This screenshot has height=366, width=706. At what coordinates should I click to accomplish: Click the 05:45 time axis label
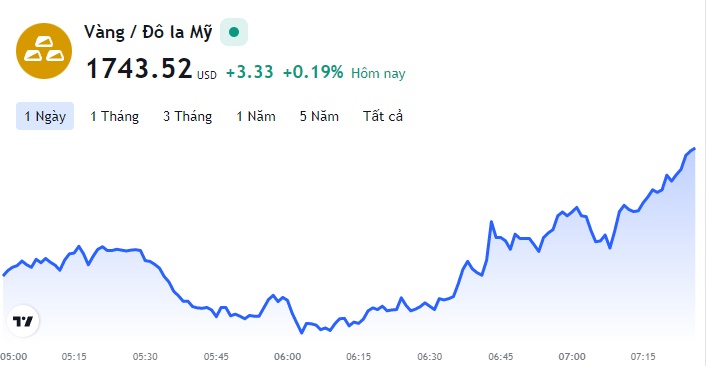point(216,357)
